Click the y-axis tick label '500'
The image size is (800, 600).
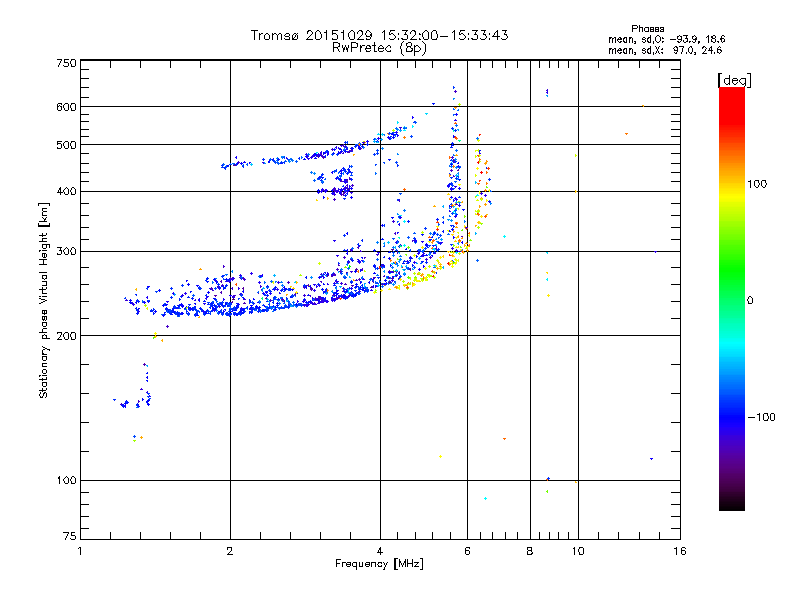point(66,145)
